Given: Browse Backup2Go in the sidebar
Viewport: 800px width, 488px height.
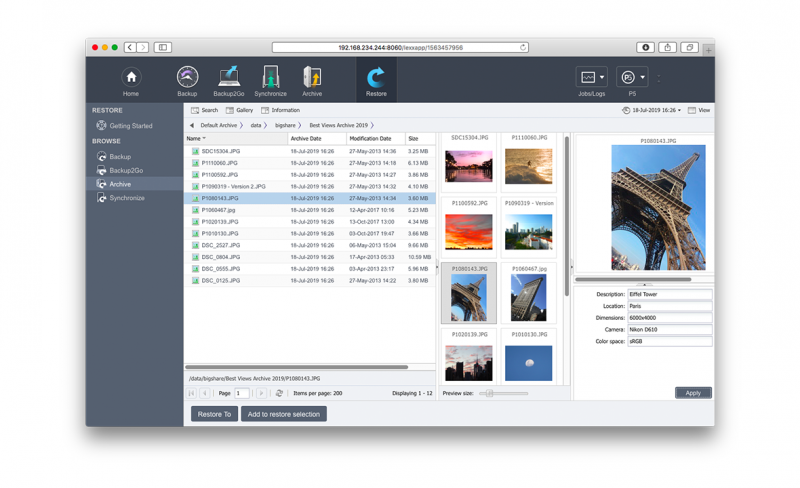Looking at the screenshot, I should 126,170.
